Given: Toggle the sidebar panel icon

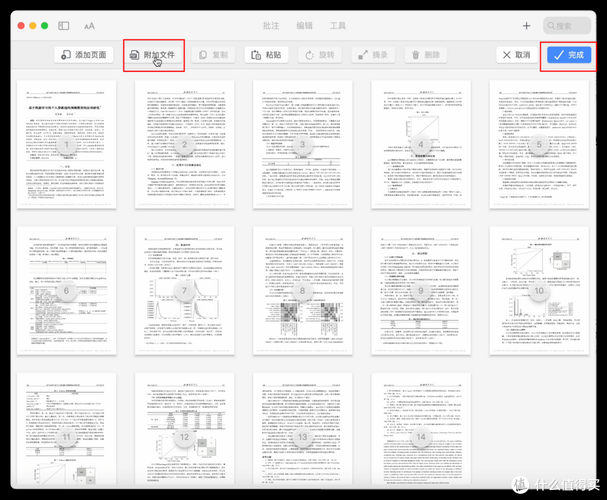Looking at the screenshot, I should tap(64, 26).
